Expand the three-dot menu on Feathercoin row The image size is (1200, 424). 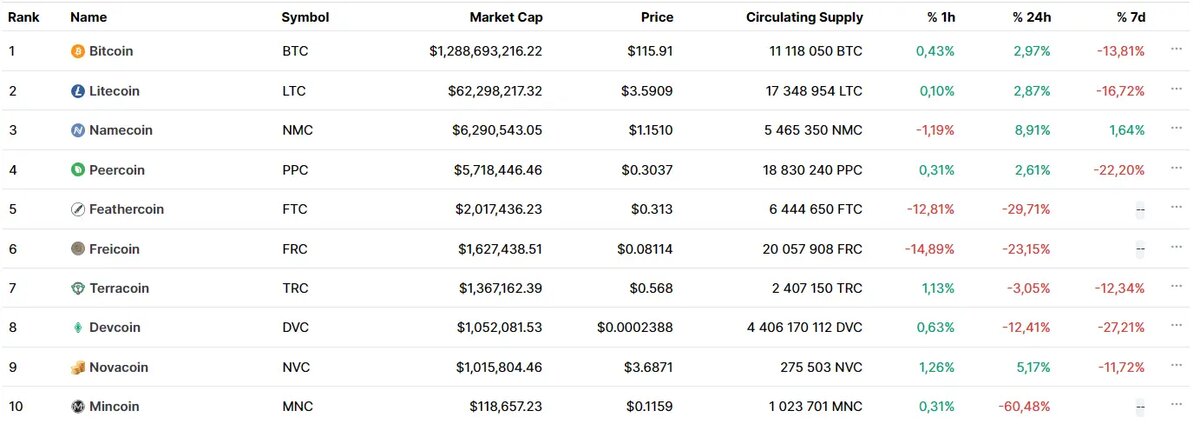(x=1176, y=209)
